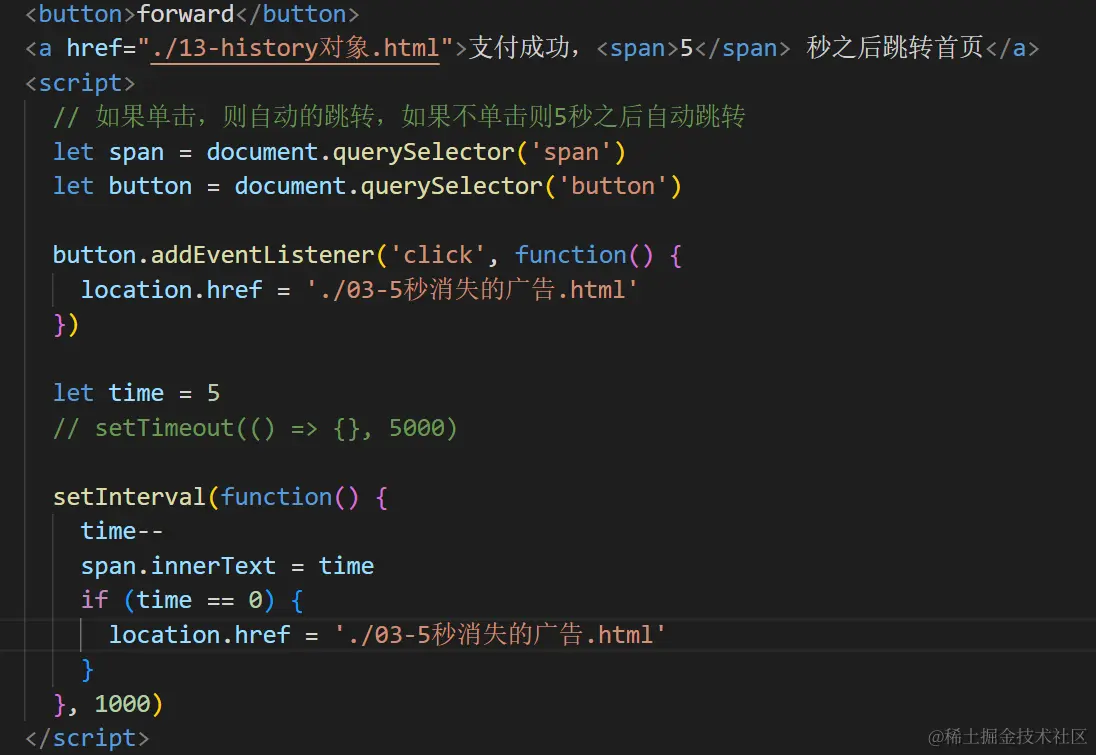
Task: Click the opening <script> tag
Action: [80, 82]
